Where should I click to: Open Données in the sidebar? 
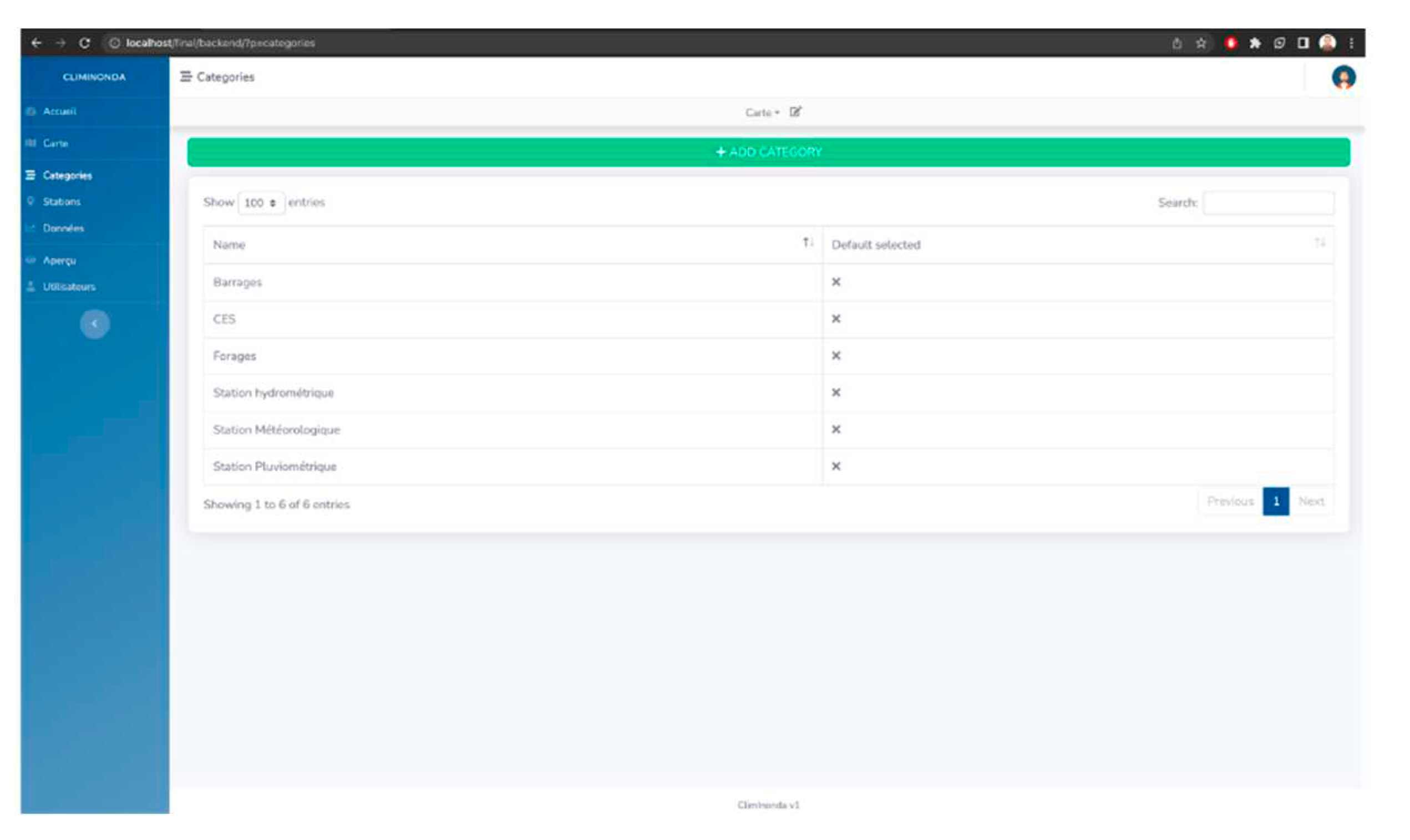63,228
